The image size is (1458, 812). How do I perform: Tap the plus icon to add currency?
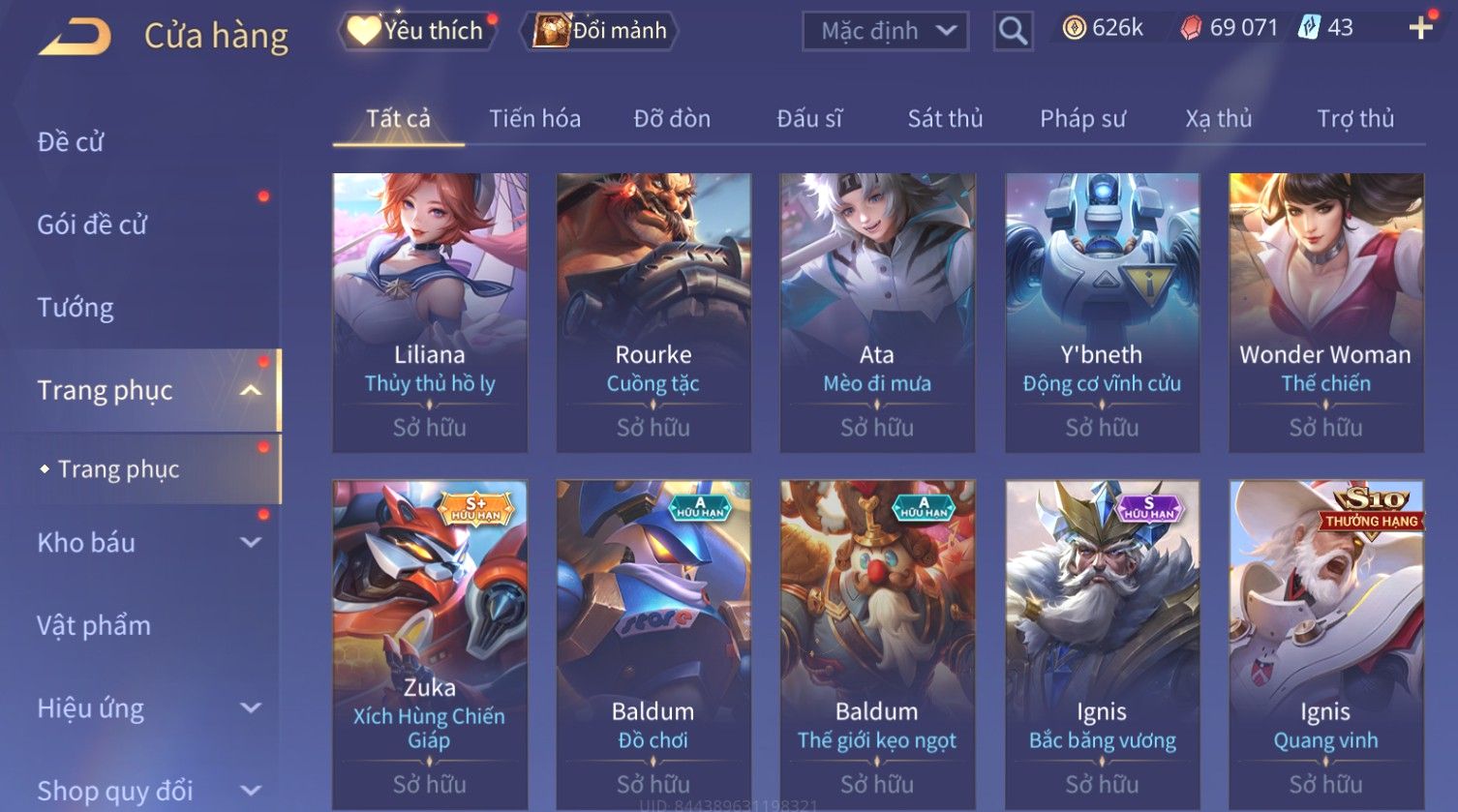coord(1420,28)
